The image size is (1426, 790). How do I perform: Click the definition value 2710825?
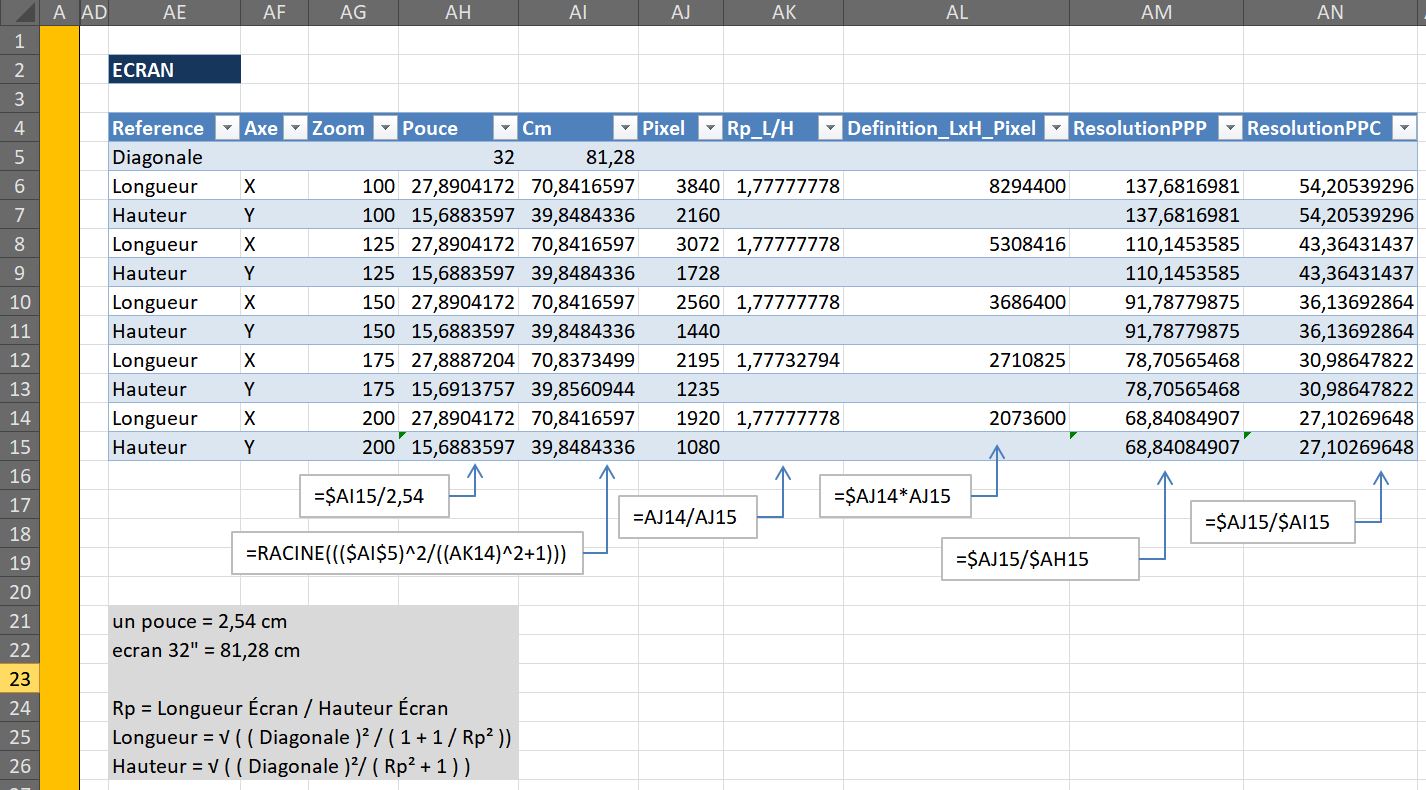957,360
